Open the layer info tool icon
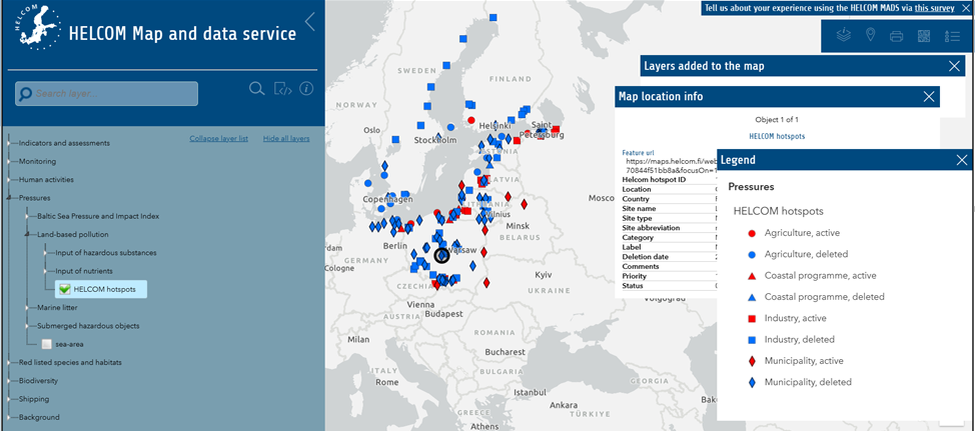 844,35
